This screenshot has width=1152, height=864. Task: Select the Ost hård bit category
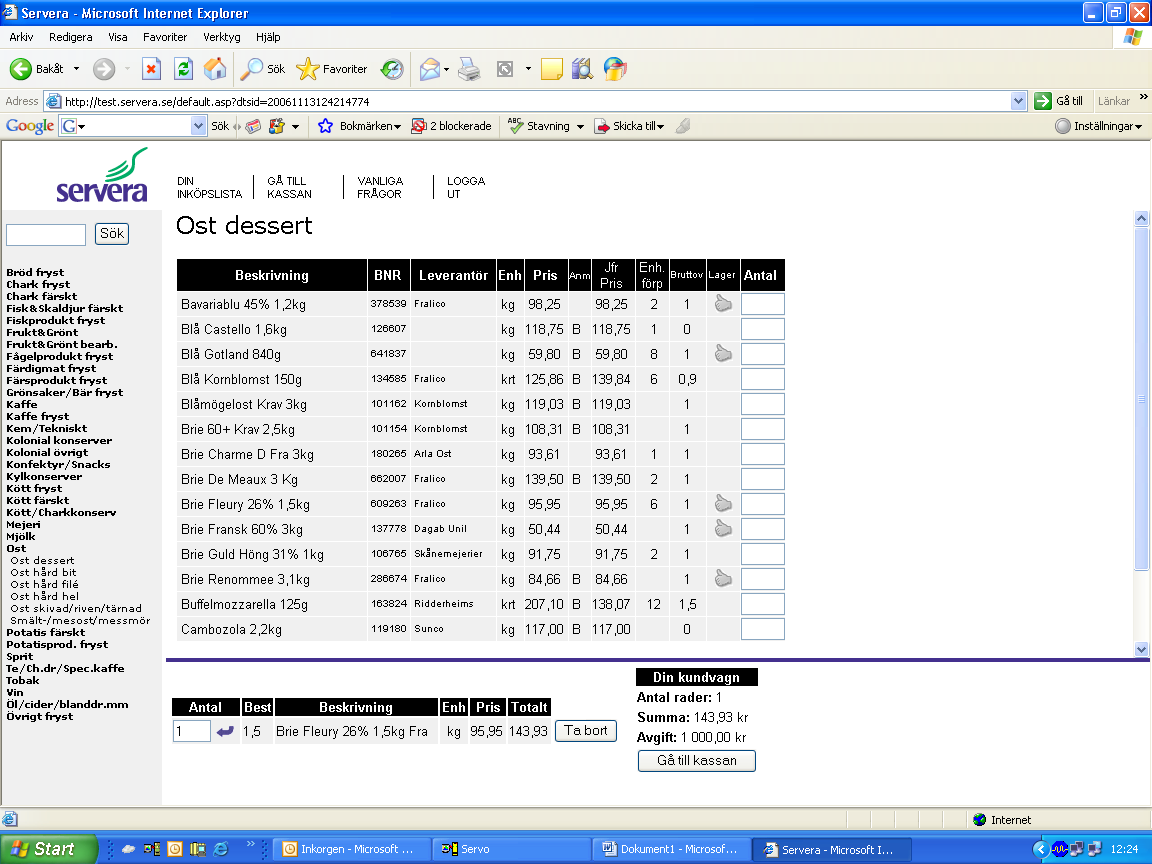coord(43,572)
